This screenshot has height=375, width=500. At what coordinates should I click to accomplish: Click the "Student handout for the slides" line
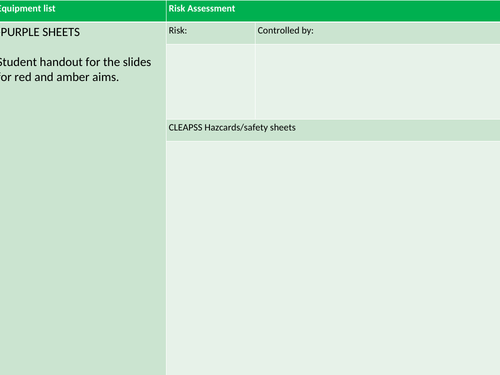[75, 62]
